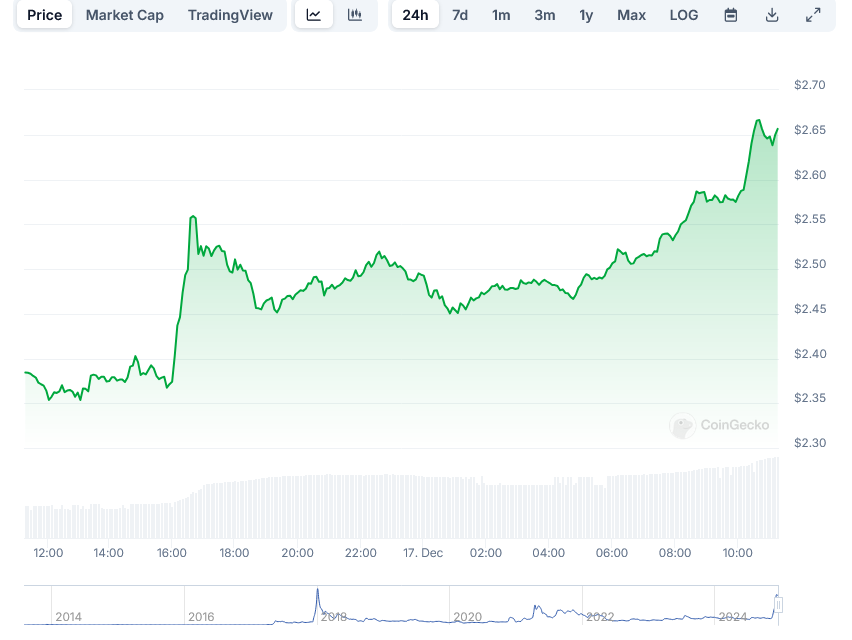Viewport: 852px width, 640px height.
Task: Toggle LOG scale on the chart
Action: point(684,15)
